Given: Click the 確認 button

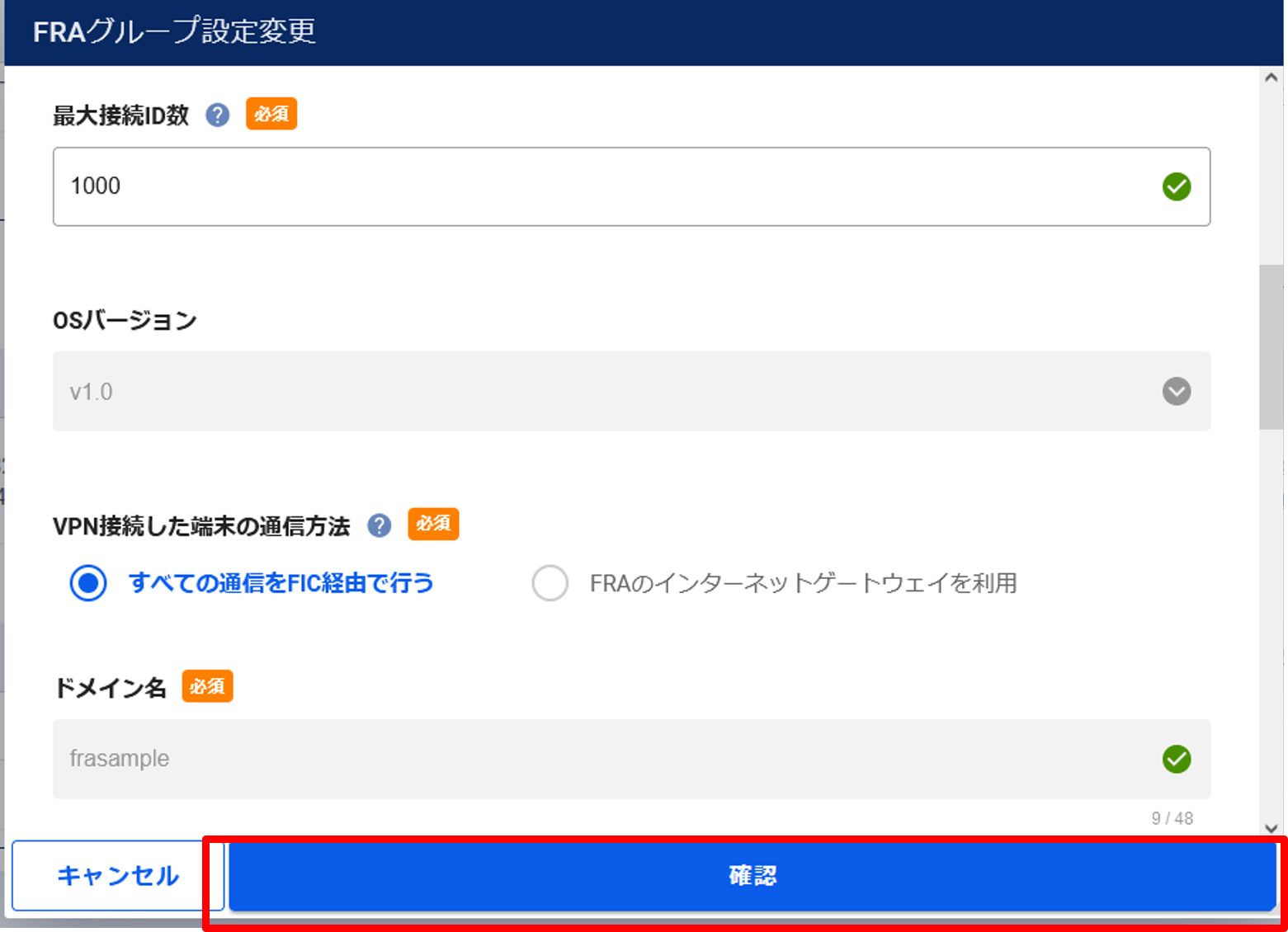Looking at the screenshot, I should coord(752,875).
